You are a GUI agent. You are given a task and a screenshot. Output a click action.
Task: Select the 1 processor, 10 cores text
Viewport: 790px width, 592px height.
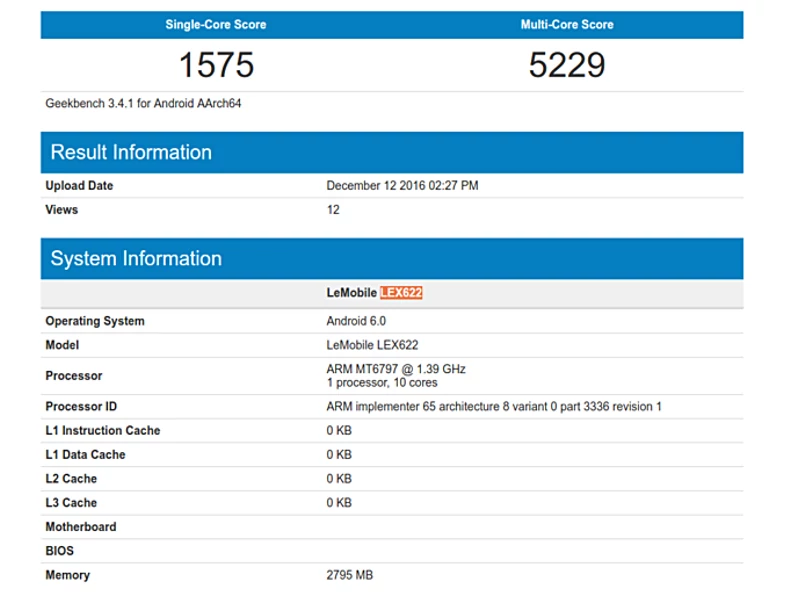click(382, 383)
